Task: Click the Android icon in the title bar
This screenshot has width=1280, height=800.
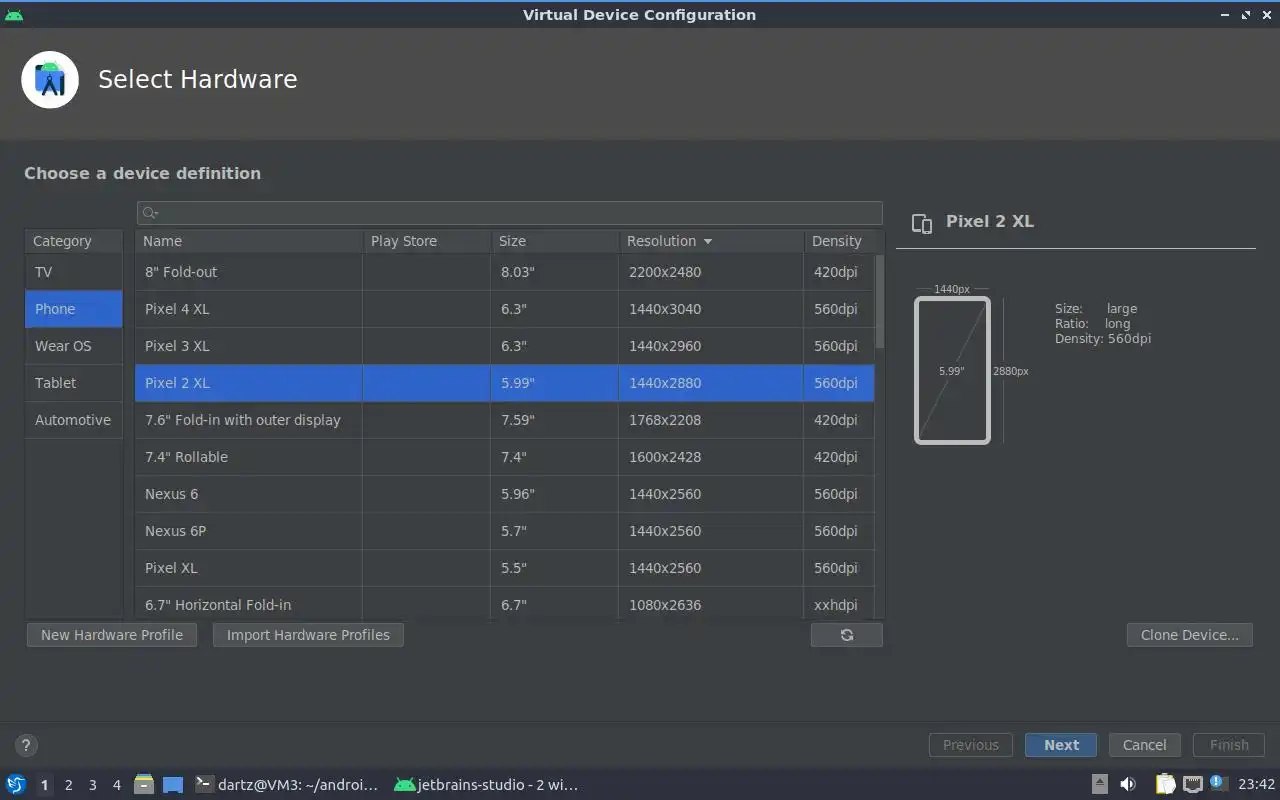Action: (x=14, y=14)
